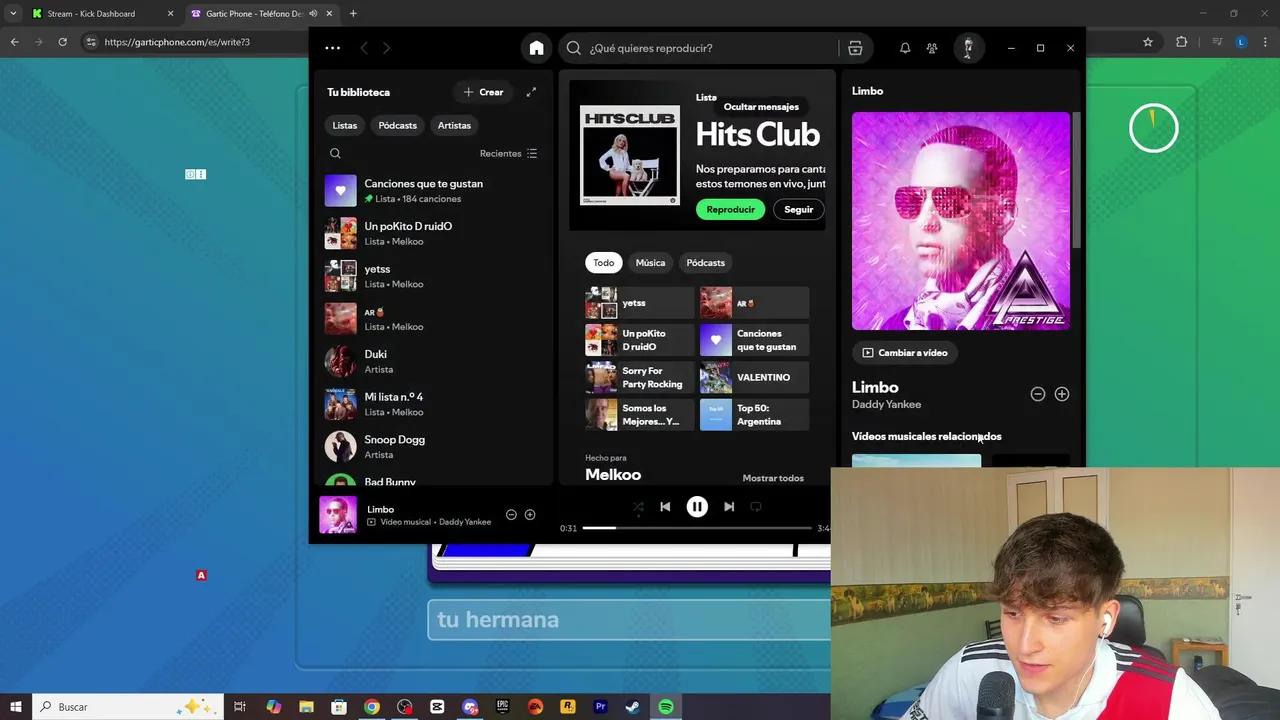
Task: Pause the current song
Action: tap(697, 507)
